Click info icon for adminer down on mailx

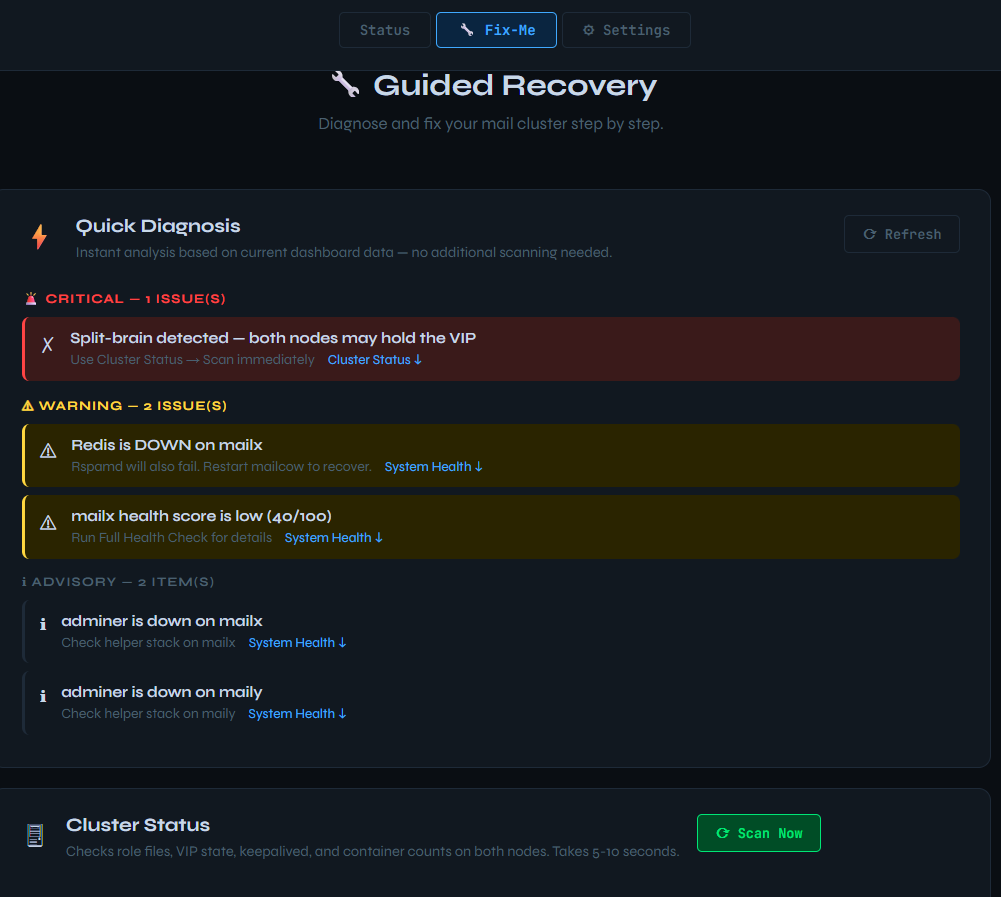click(x=43, y=624)
